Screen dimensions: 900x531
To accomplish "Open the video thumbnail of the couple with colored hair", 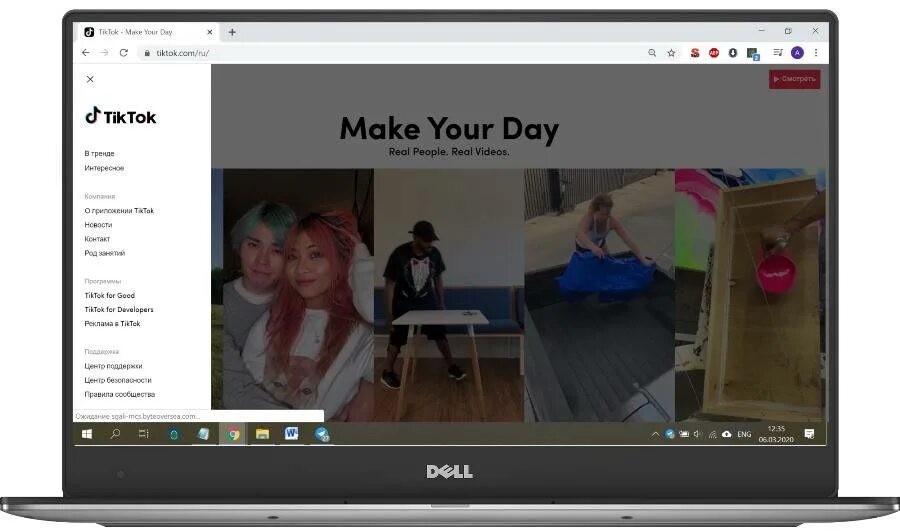I will tap(298, 295).
